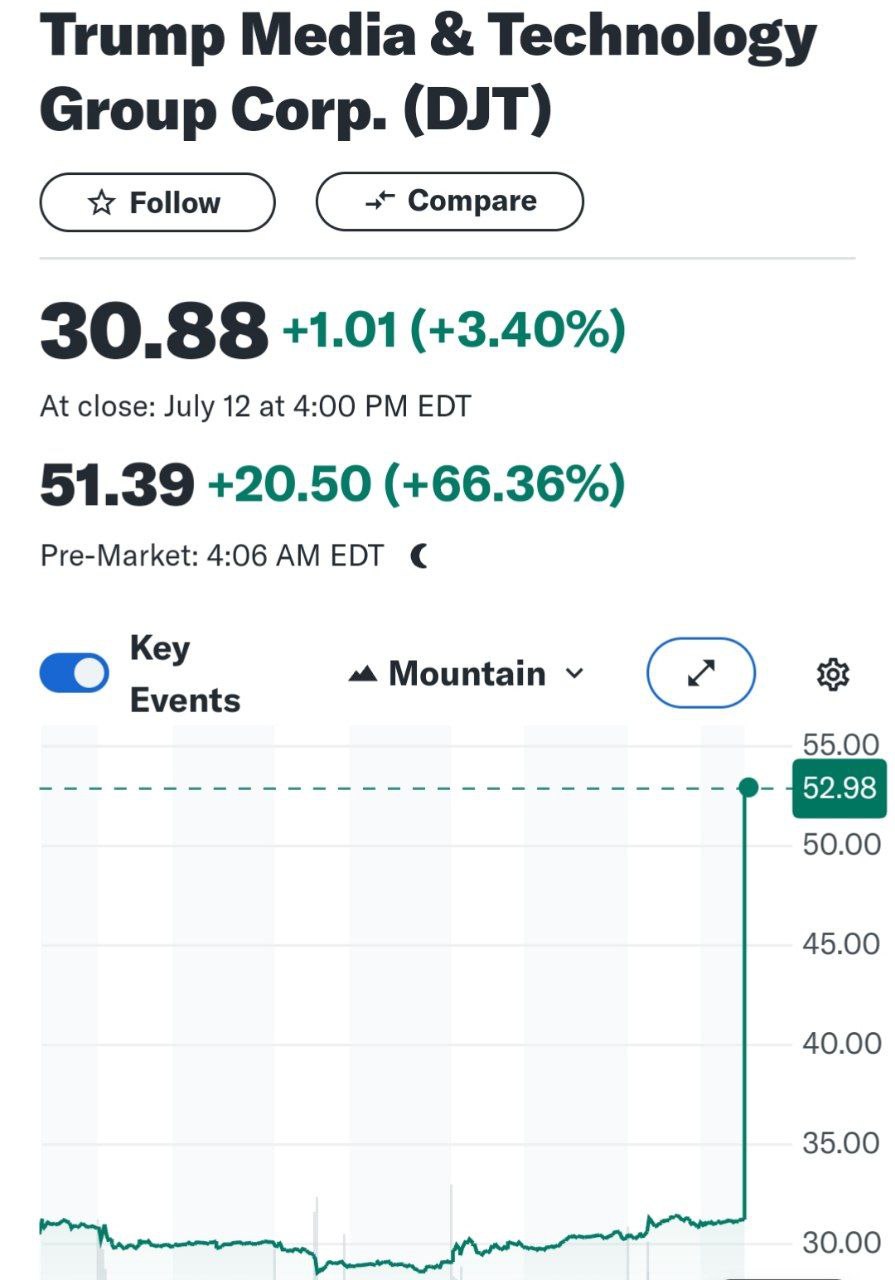Click the 51.39 pre-market price
This screenshot has height=1280, width=895.
pos(116,485)
